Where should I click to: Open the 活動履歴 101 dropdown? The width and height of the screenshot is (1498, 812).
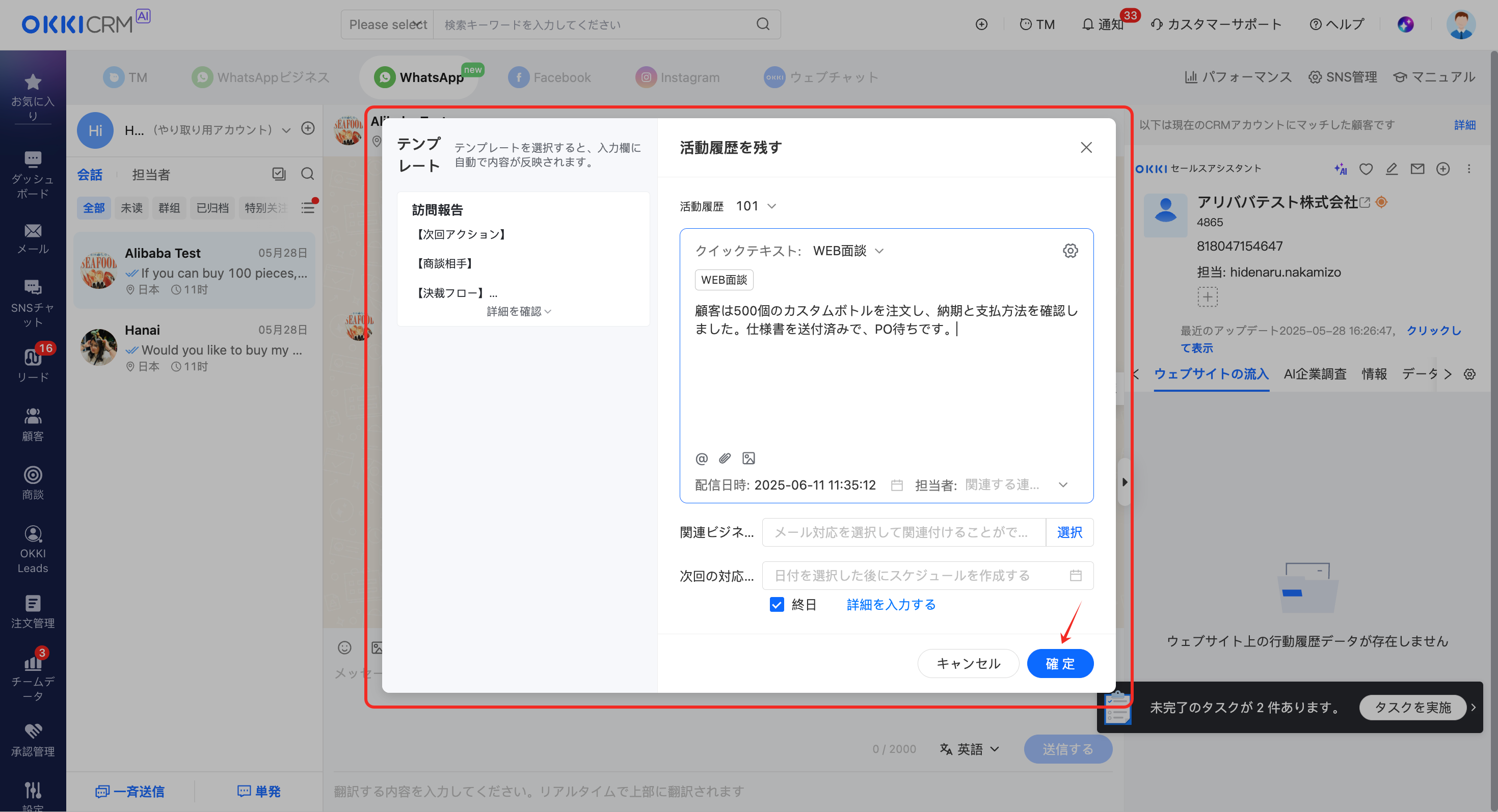coord(756,206)
